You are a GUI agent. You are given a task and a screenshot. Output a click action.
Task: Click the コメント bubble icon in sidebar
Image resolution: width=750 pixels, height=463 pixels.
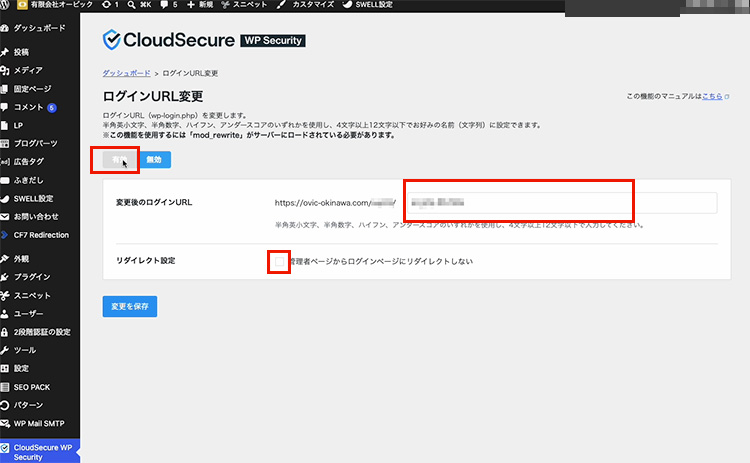[5, 107]
